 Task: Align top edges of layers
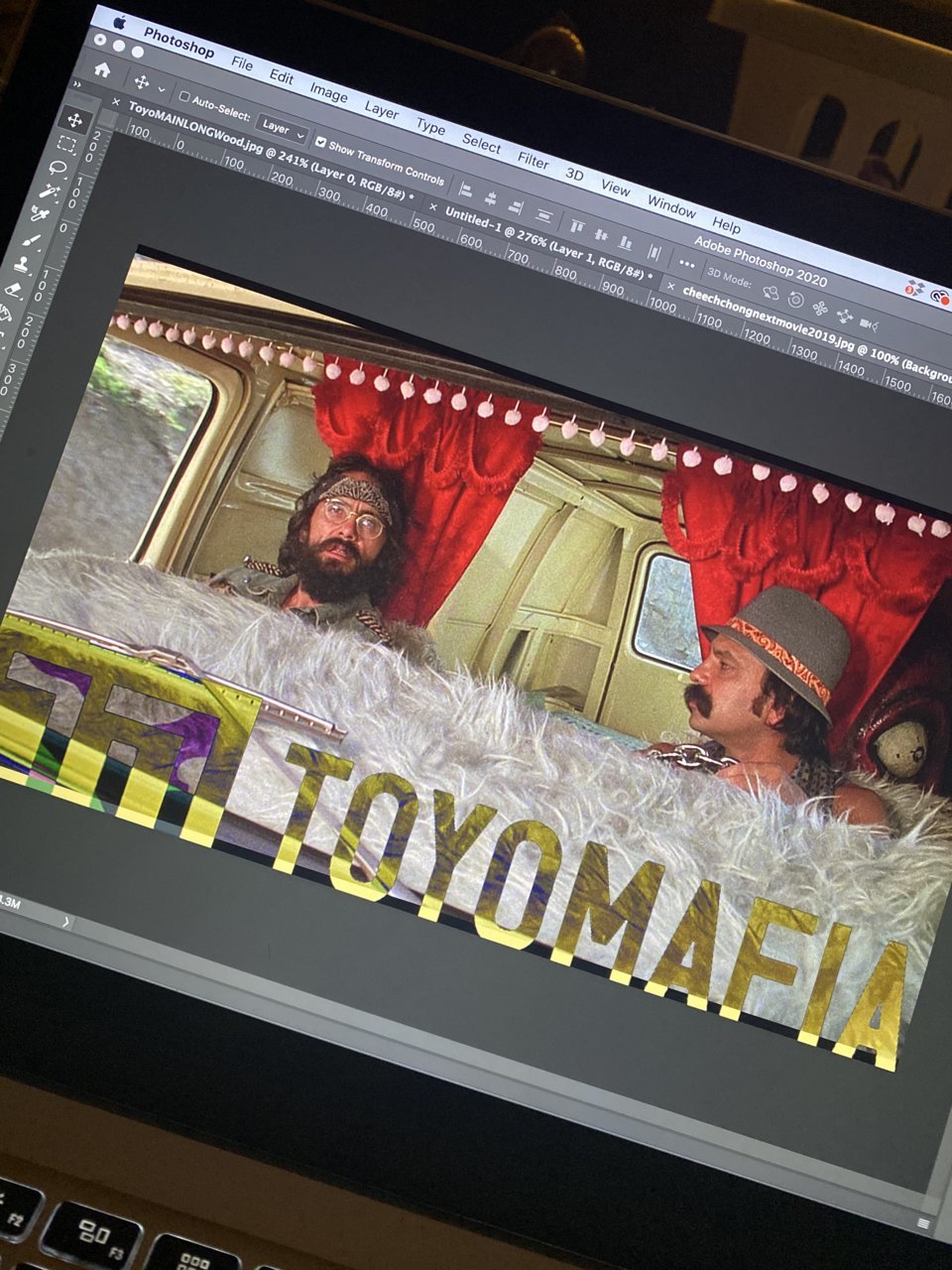coord(576,225)
